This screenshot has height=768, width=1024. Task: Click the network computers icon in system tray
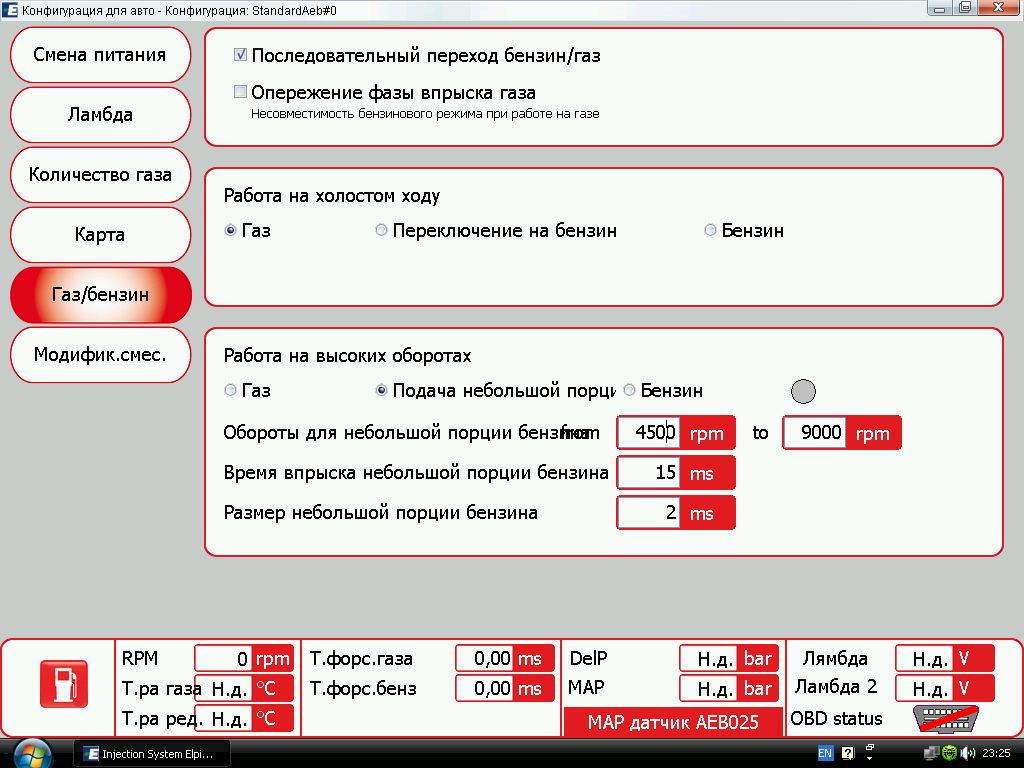[x=931, y=753]
